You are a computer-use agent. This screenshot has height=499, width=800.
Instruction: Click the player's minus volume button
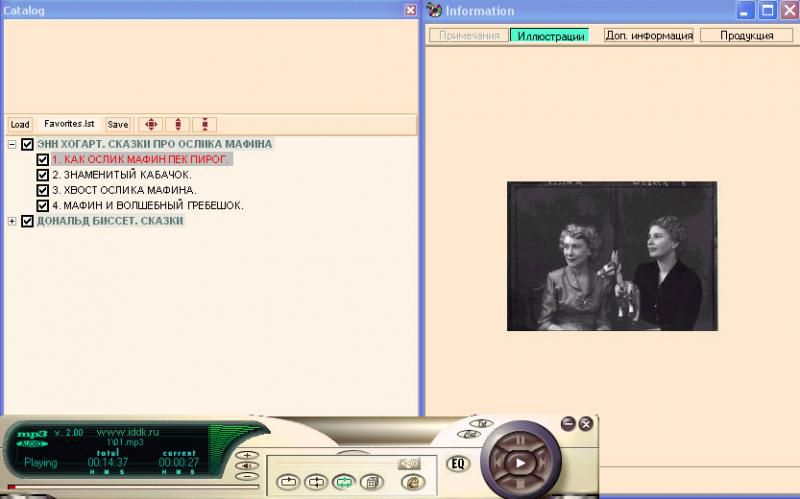click(x=246, y=477)
